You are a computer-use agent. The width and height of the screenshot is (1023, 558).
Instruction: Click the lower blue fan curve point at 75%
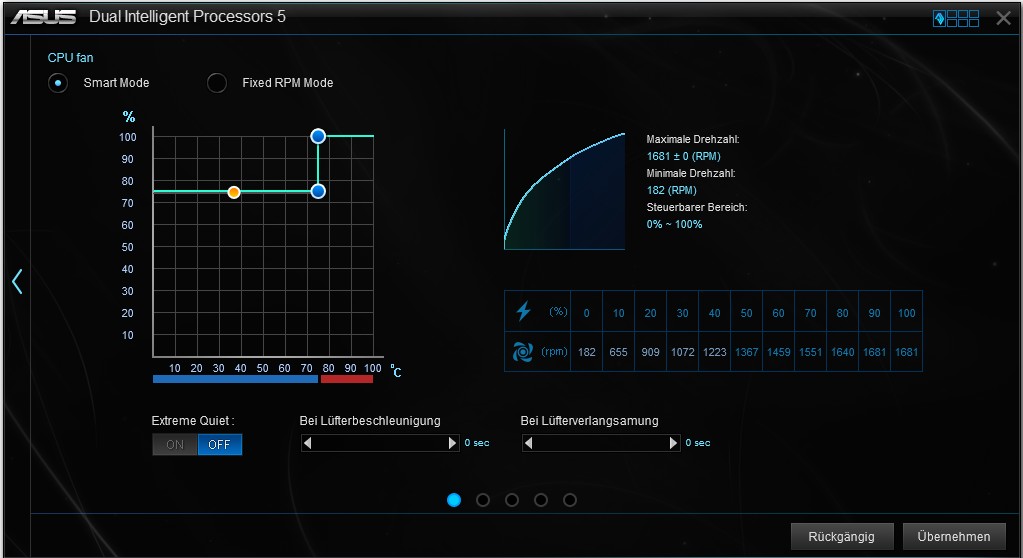318,191
